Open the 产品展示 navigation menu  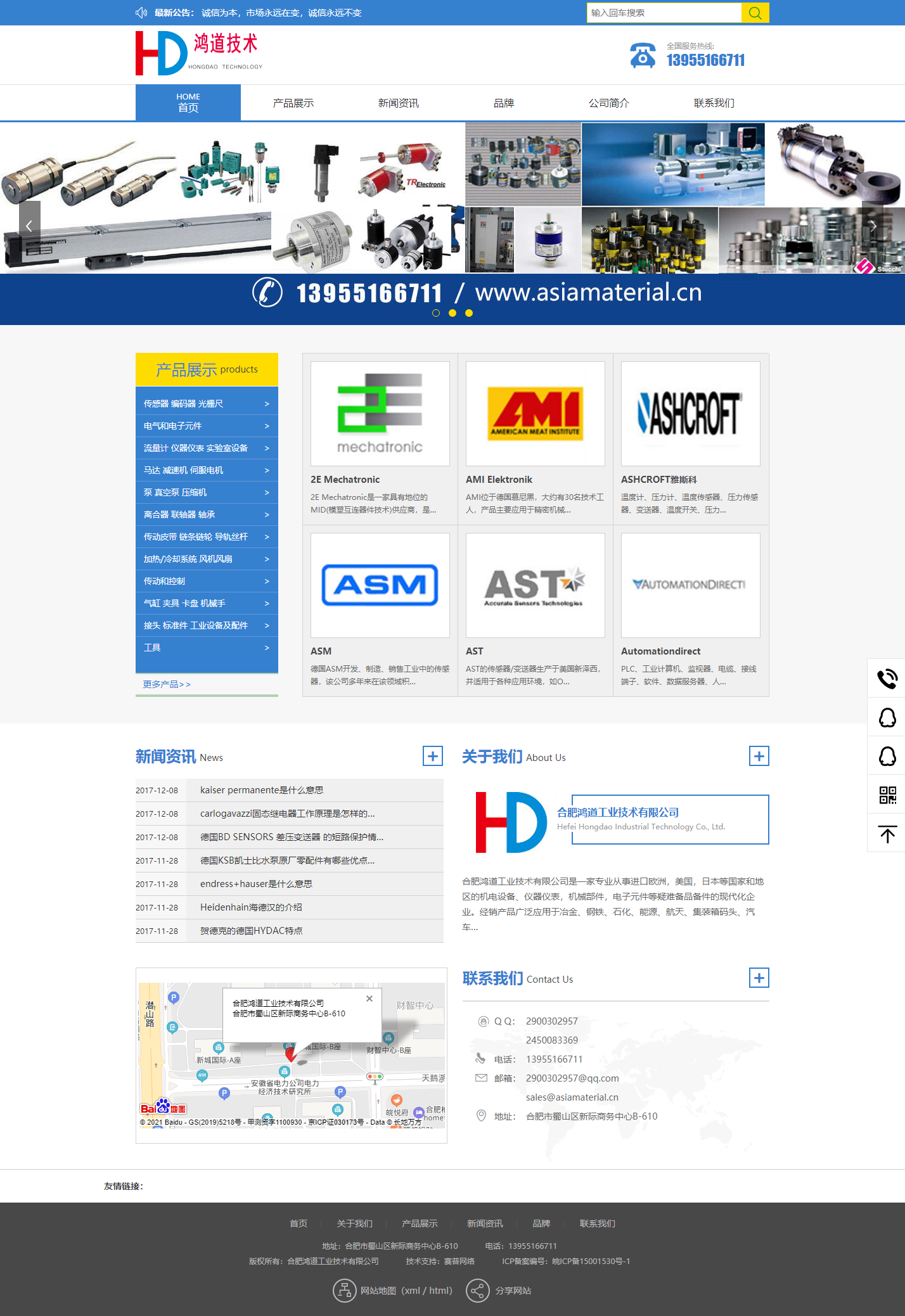pos(293,103)
